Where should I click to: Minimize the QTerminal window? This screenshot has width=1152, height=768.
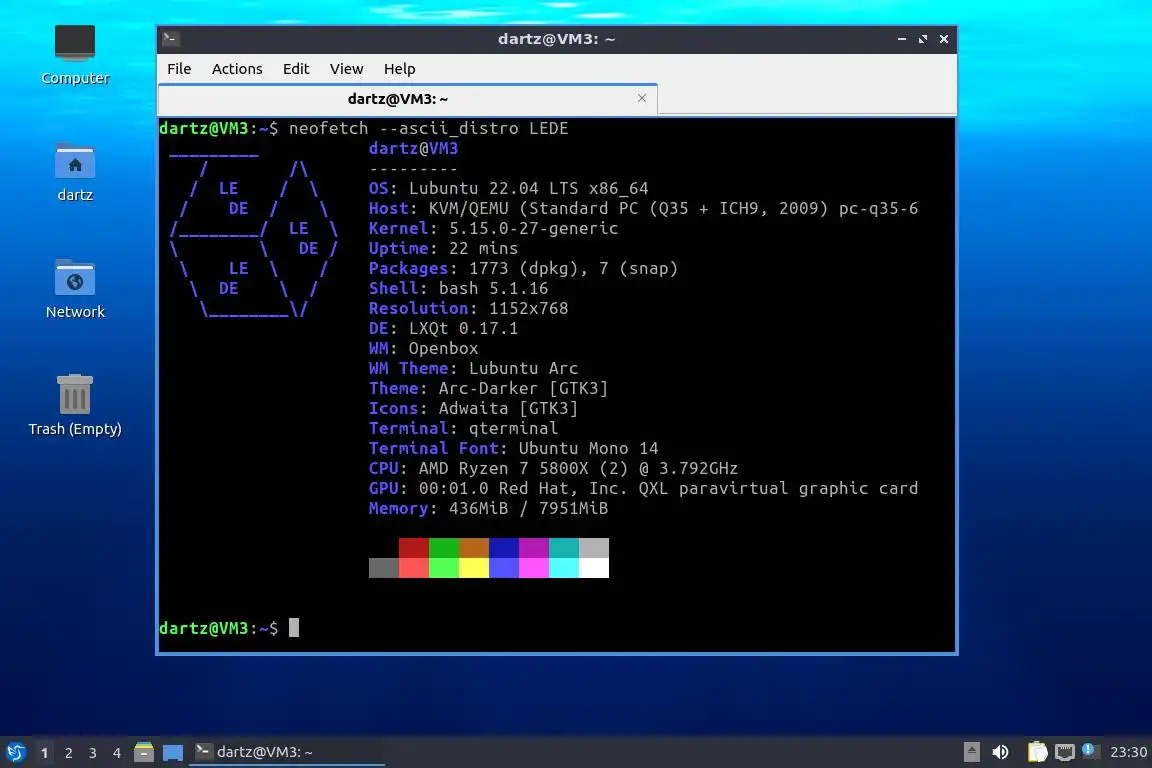point(901,39)
